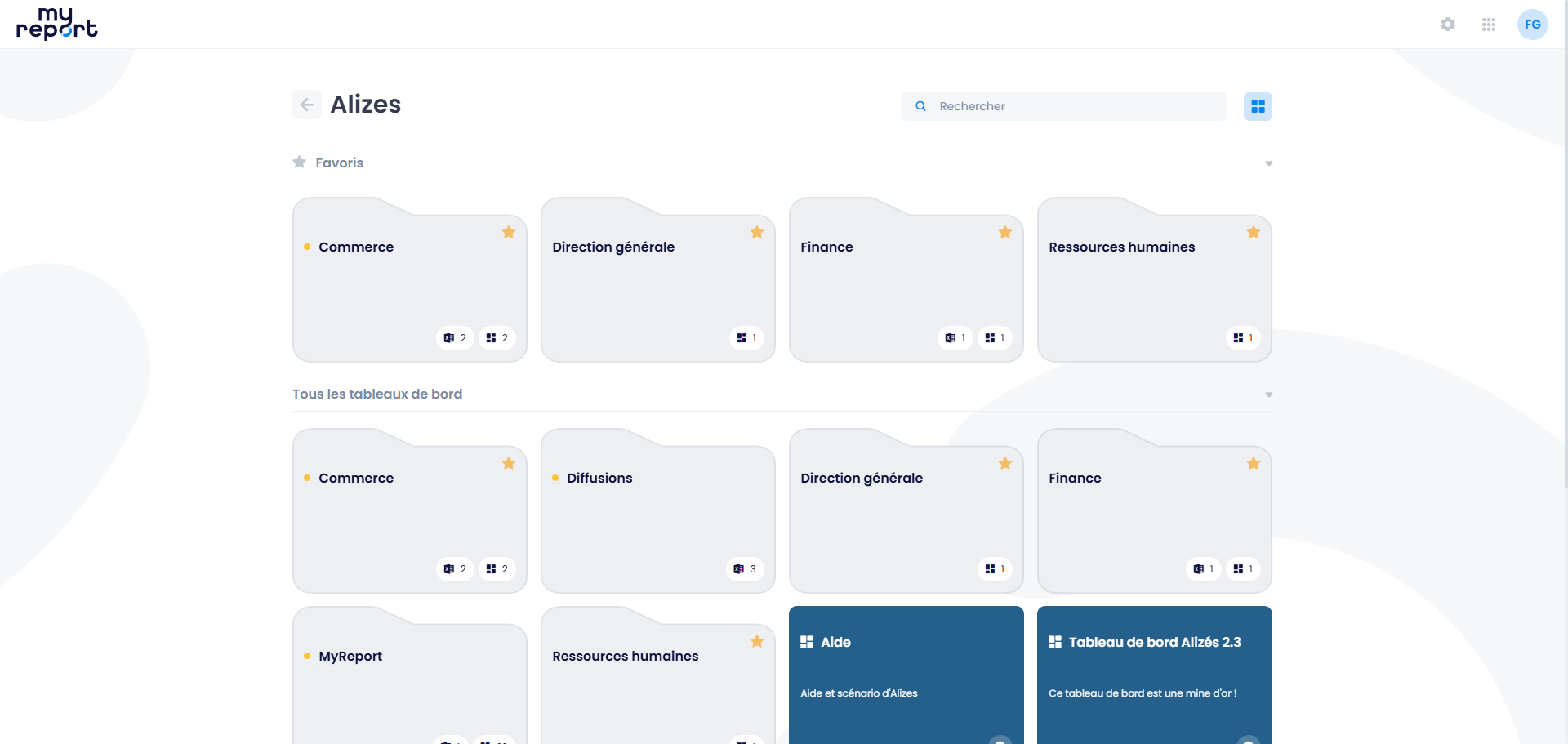Open the applications grid menu
The image size is (1568, 744).
pyautogui.click(x=1488, y=25)
